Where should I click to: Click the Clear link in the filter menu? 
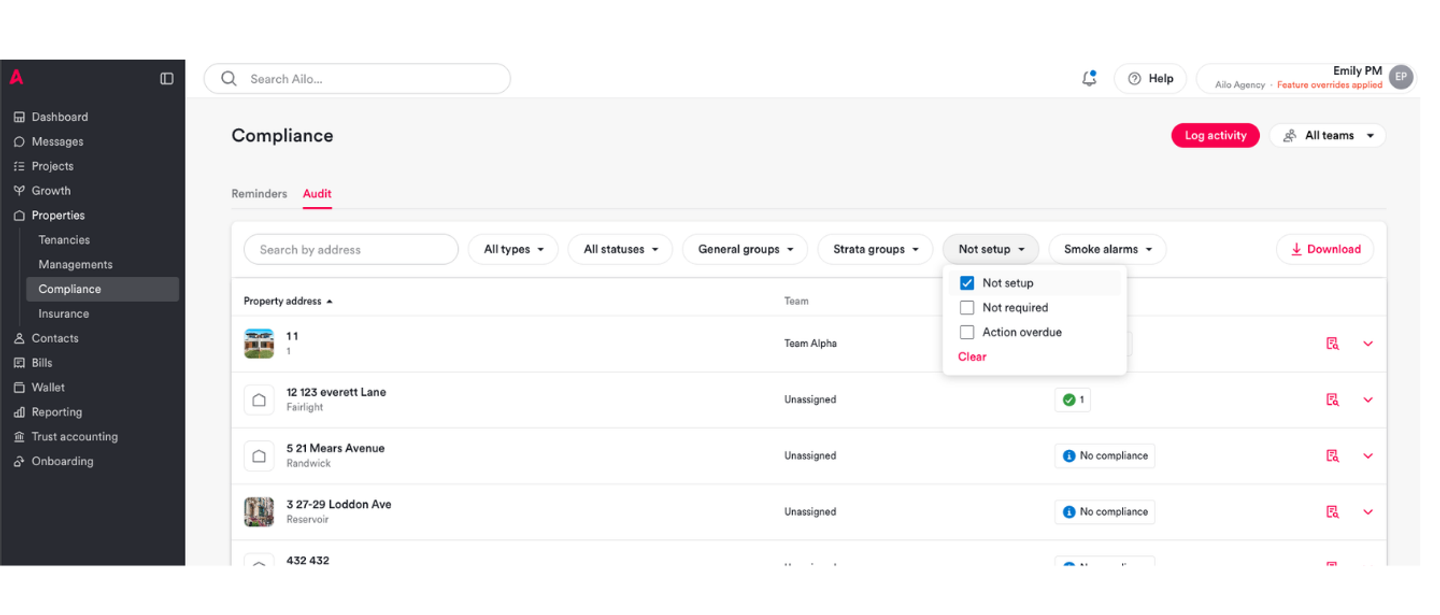pos(972,357)
